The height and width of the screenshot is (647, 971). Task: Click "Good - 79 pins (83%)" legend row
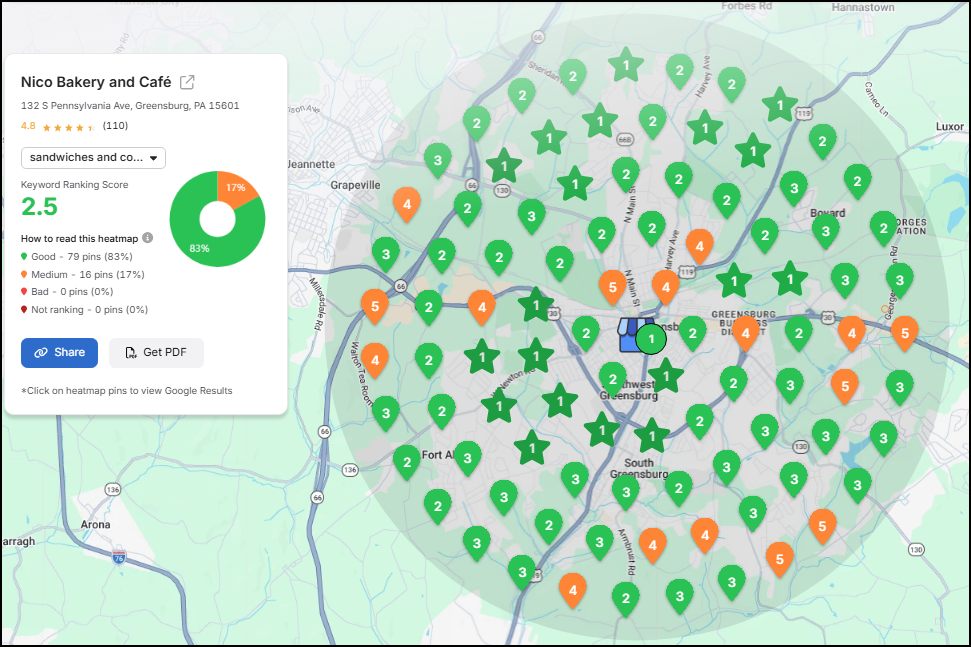coord(77,256)
